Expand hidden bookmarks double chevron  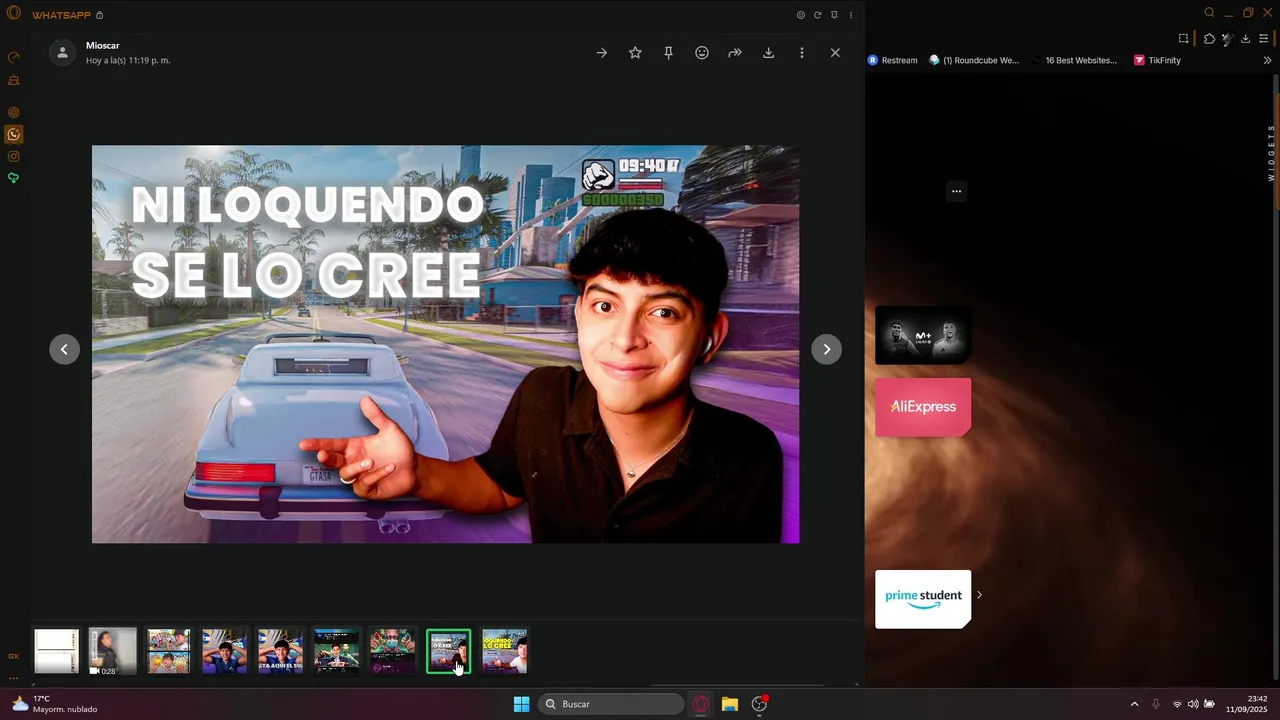coord(1267,60)
